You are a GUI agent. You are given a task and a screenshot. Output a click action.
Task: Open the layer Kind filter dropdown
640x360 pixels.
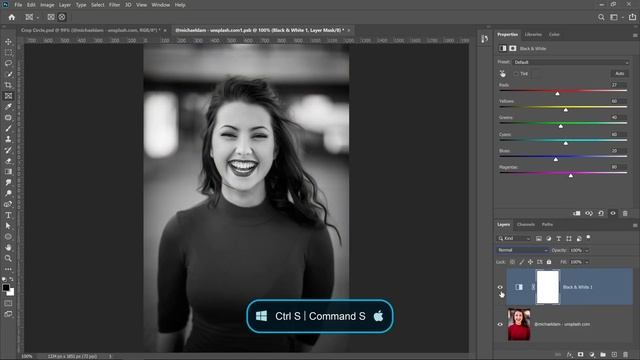(514, 238)
